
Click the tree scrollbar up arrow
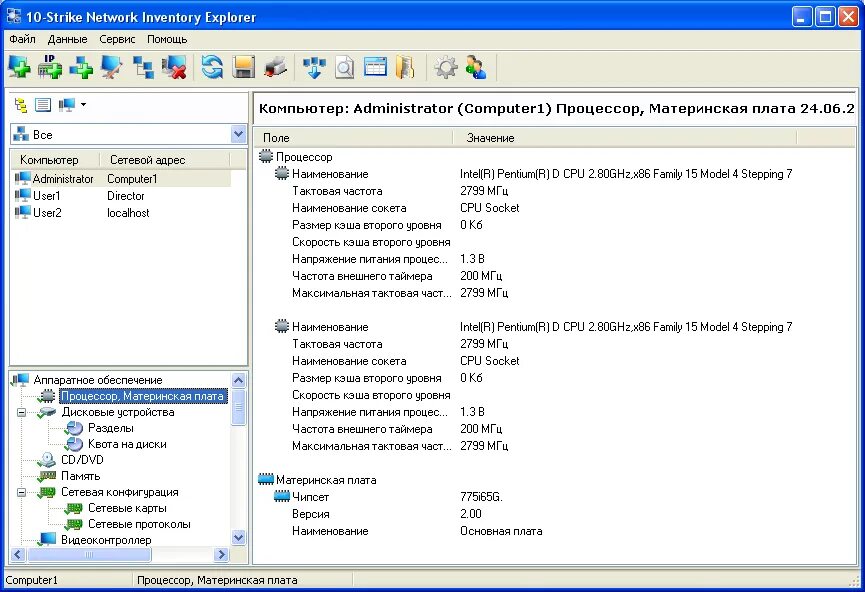pyautogui.click(x=238, y=380)
